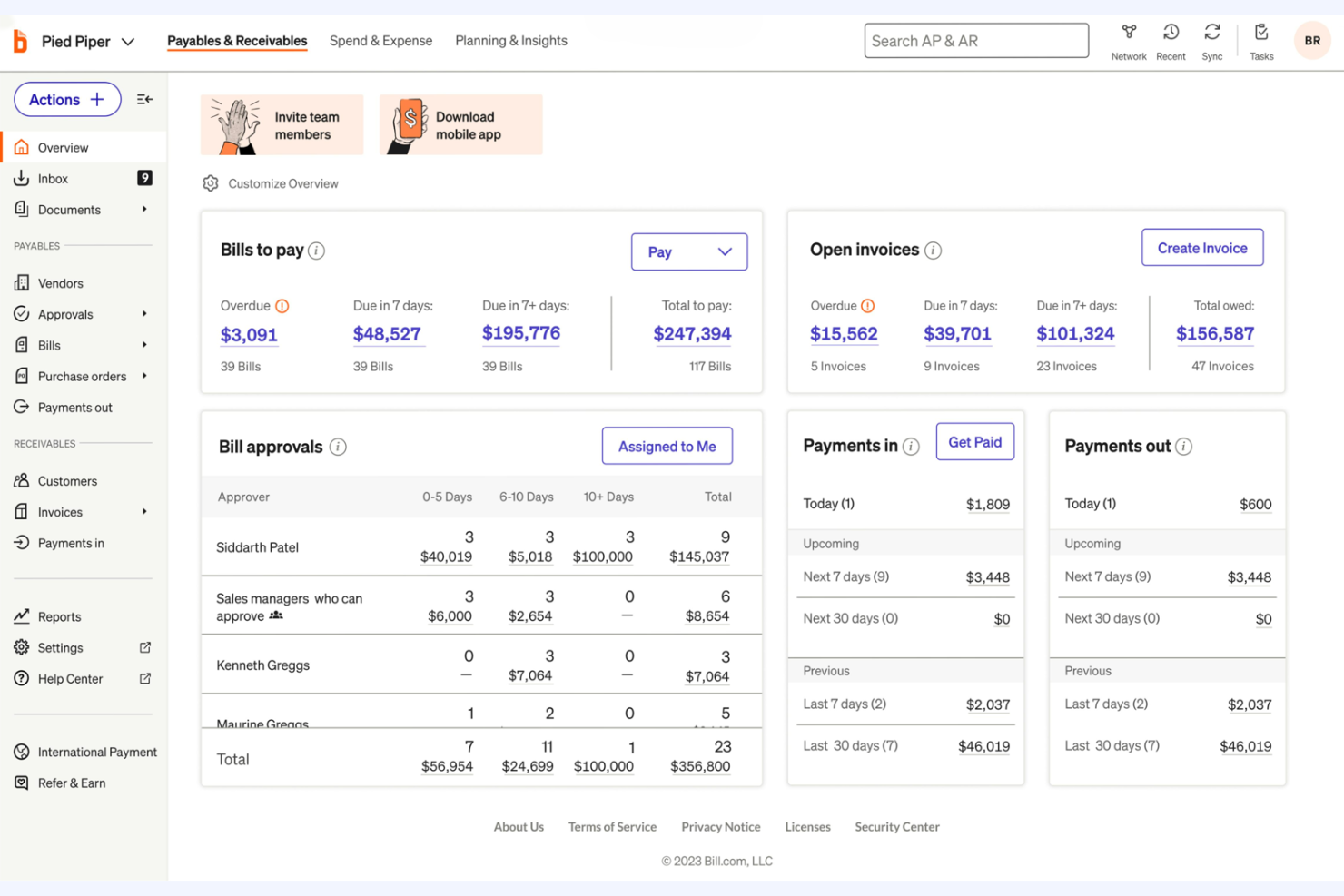Image resolution: width=1344 pixels, height=896 pixels.
Task: Switch to Spend & Expense tab
Action: [381, 41]
